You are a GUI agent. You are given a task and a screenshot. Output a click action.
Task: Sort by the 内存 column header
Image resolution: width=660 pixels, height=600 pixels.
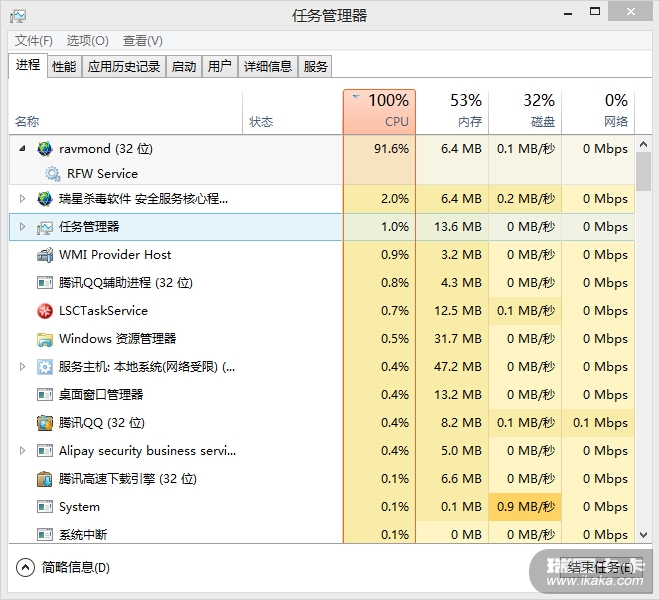coord(452,112)
